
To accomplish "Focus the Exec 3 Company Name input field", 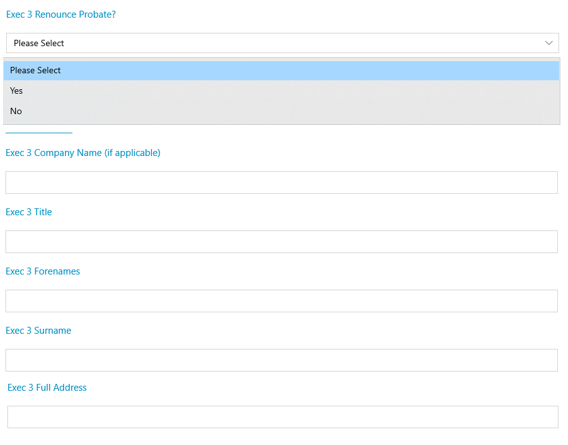I will (x=281, y=182).
